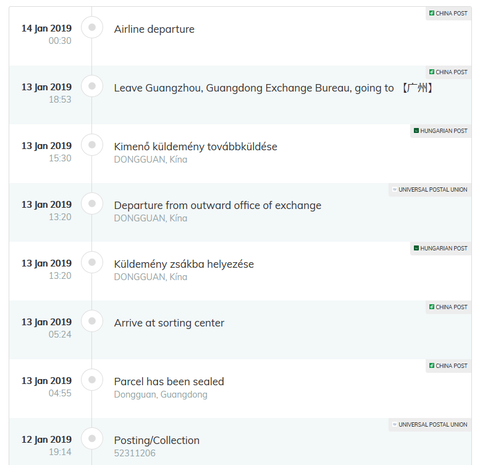The height and width of the screenshot is (465, 480).
Task: Click the 14 Jan 2019 date label
Action: 47,28
